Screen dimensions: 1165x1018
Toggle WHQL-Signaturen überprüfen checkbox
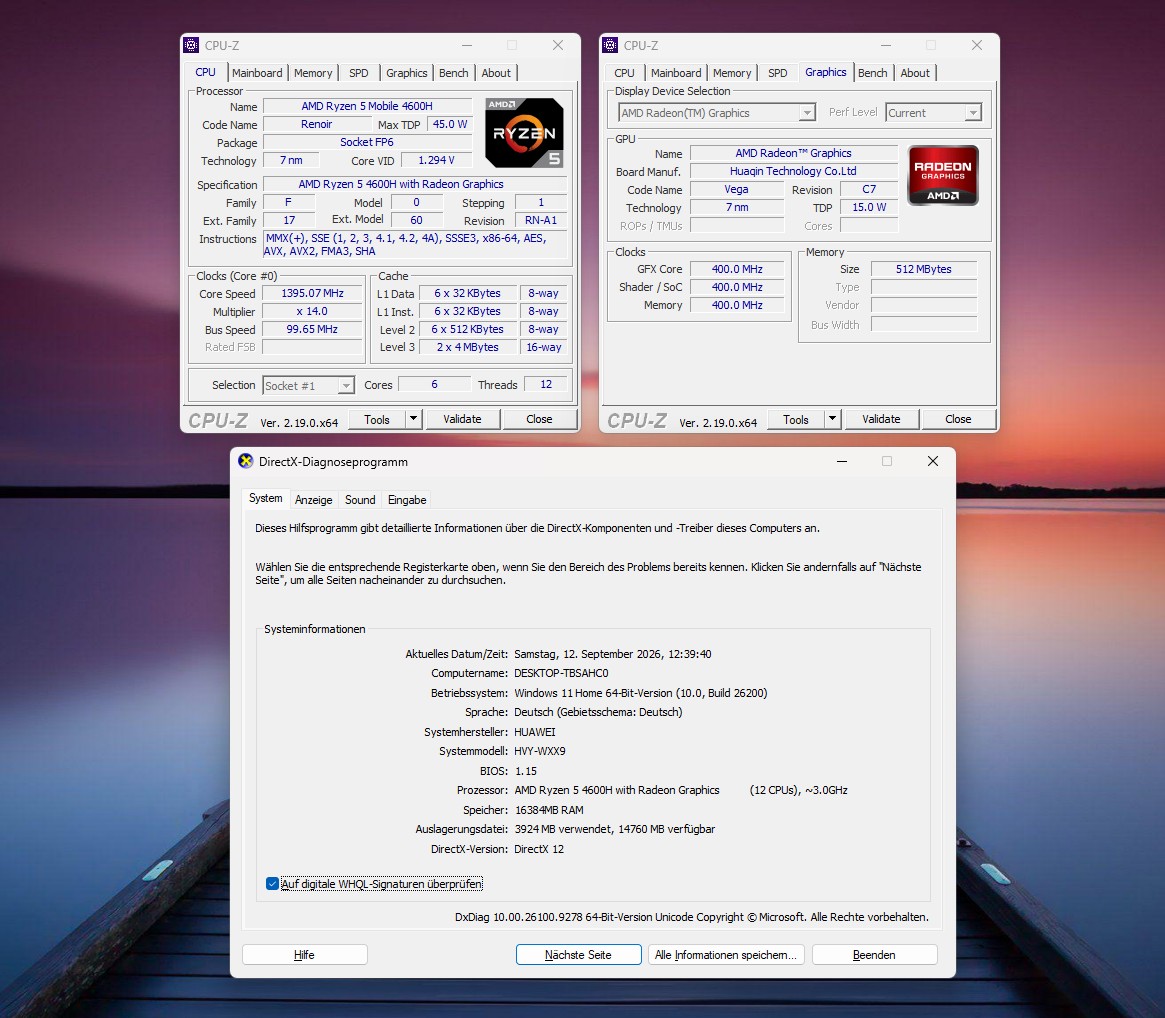(272, 884)
